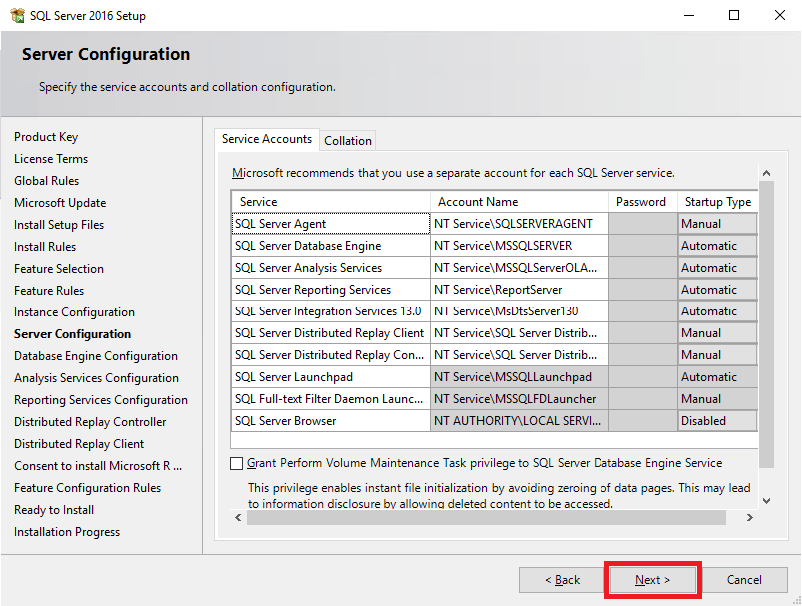Navigate to Database Engine Configuration
Viewport: 802px width, 606px height.
click(x=95, y=355)
